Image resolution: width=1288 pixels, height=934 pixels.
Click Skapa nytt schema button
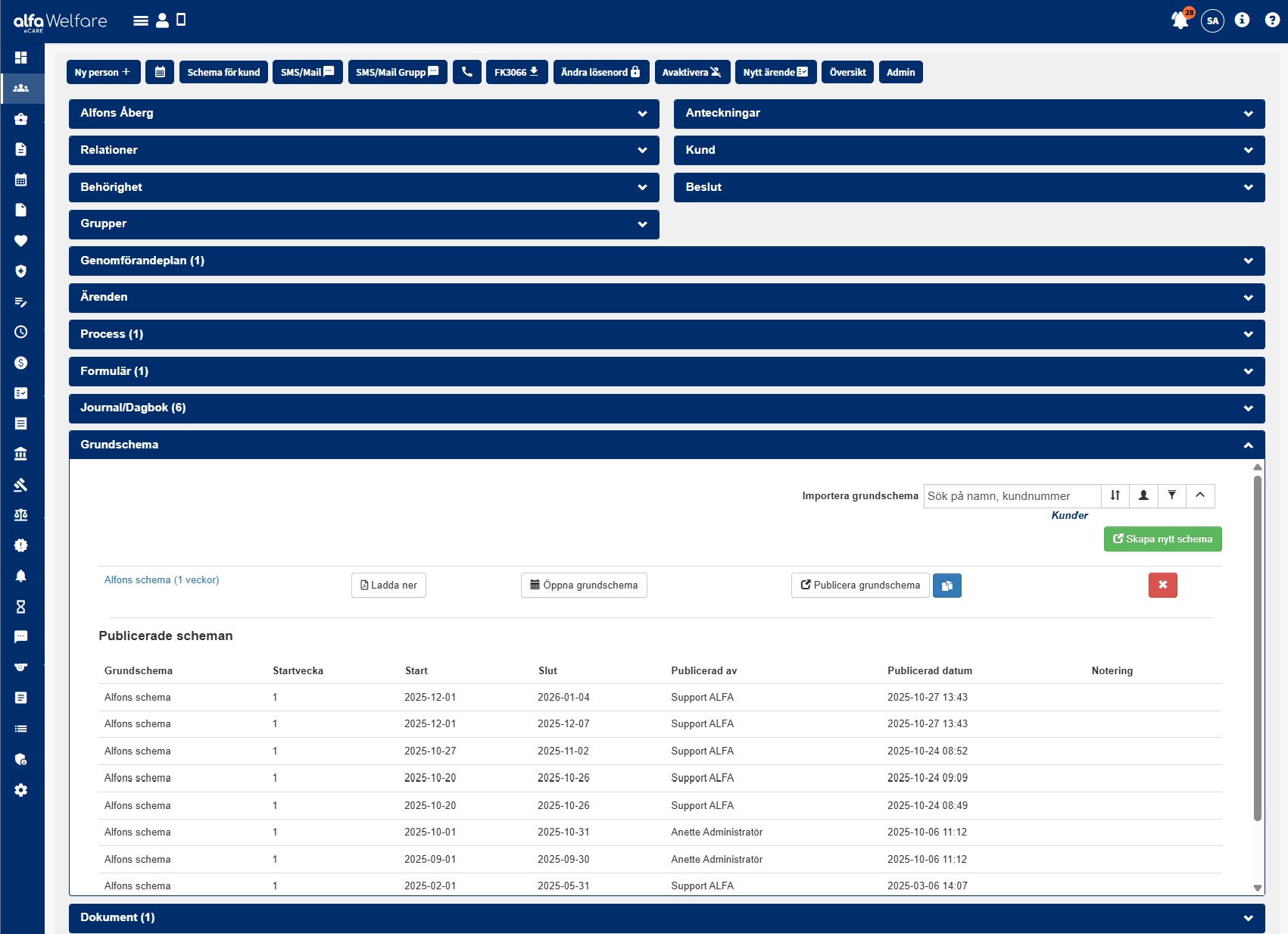point(1162,539)
